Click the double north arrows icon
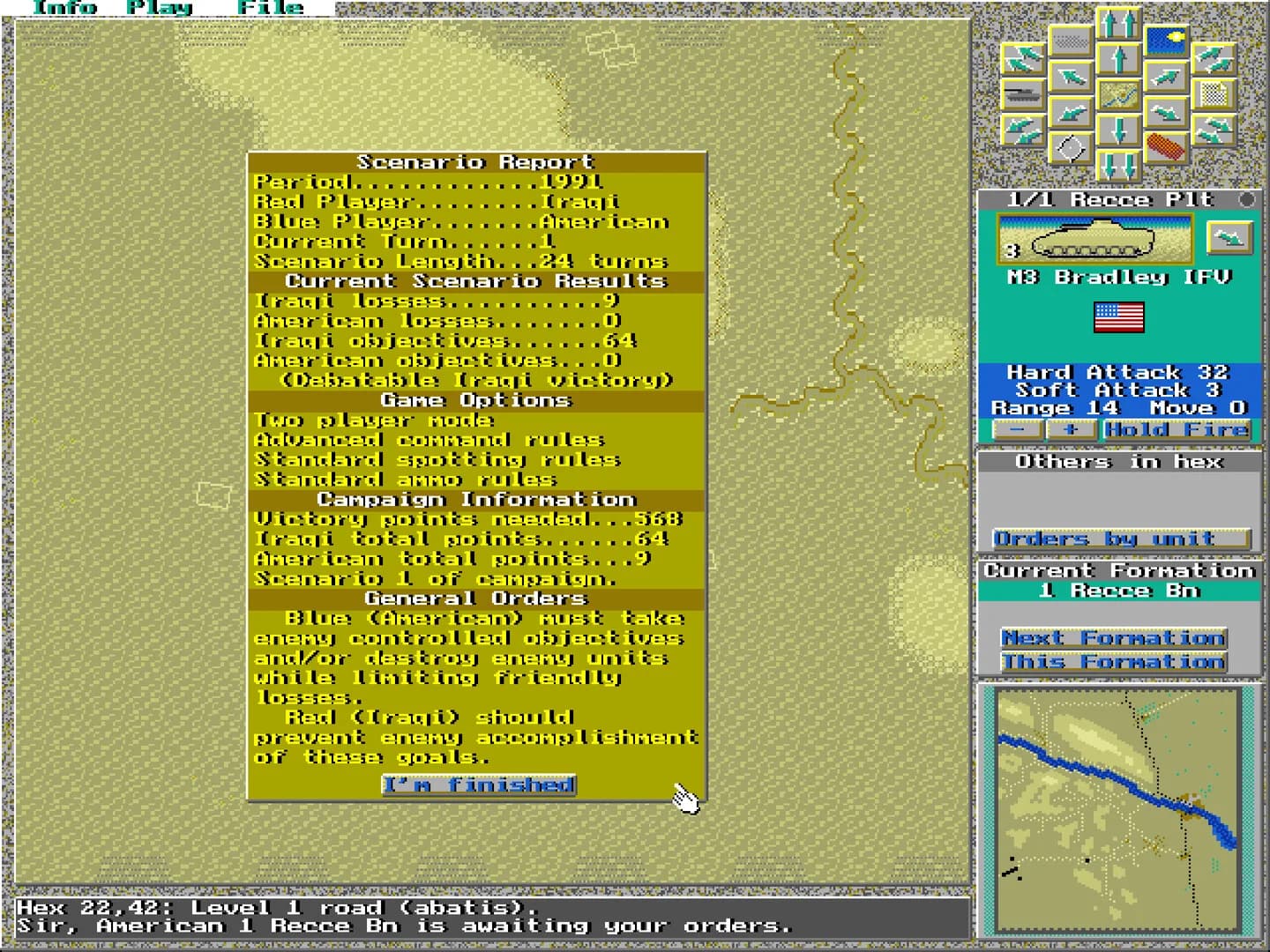 tap(1118, 23)
